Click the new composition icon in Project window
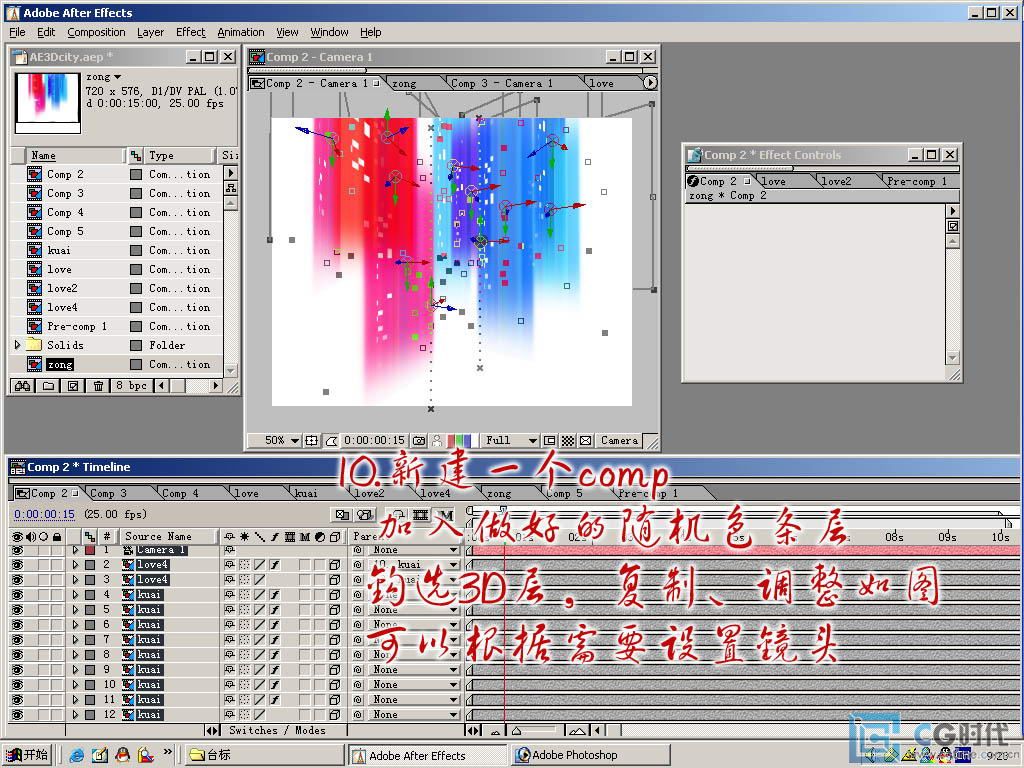The image size is (1024, 768). 73,386
